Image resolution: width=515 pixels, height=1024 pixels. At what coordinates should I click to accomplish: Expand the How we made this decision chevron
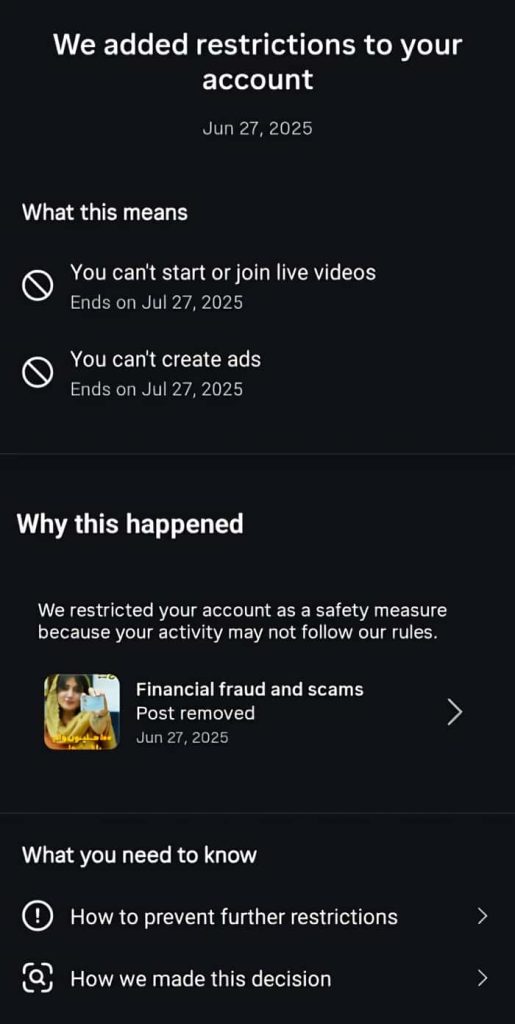(482, 978)
